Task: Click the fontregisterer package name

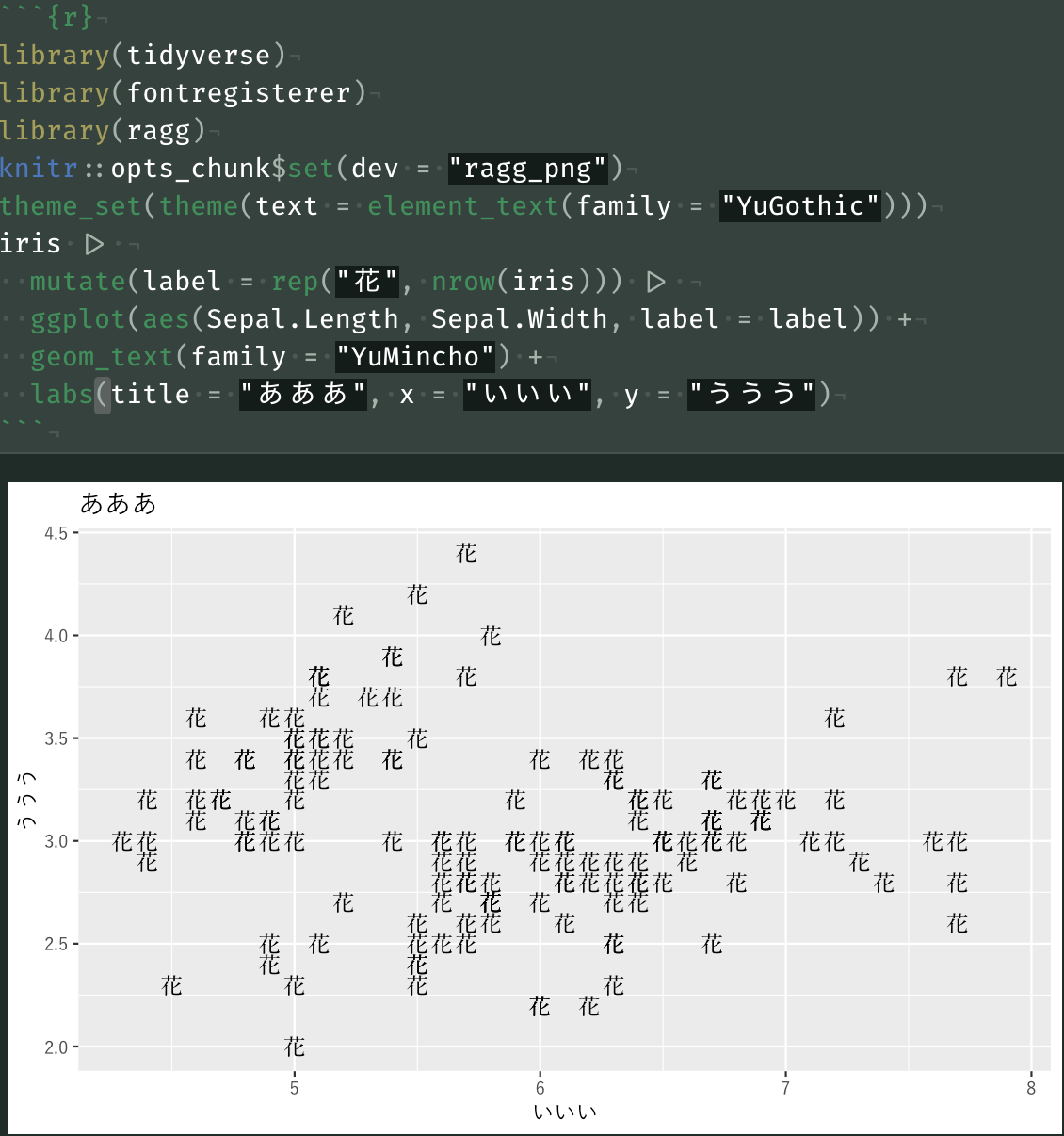Action: (239, 92)
